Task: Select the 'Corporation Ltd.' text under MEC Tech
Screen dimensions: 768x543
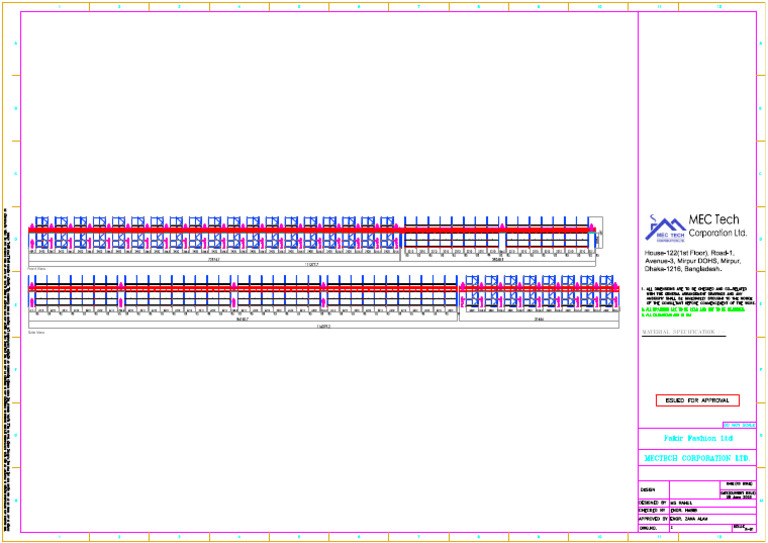Action: coord(718,233)
